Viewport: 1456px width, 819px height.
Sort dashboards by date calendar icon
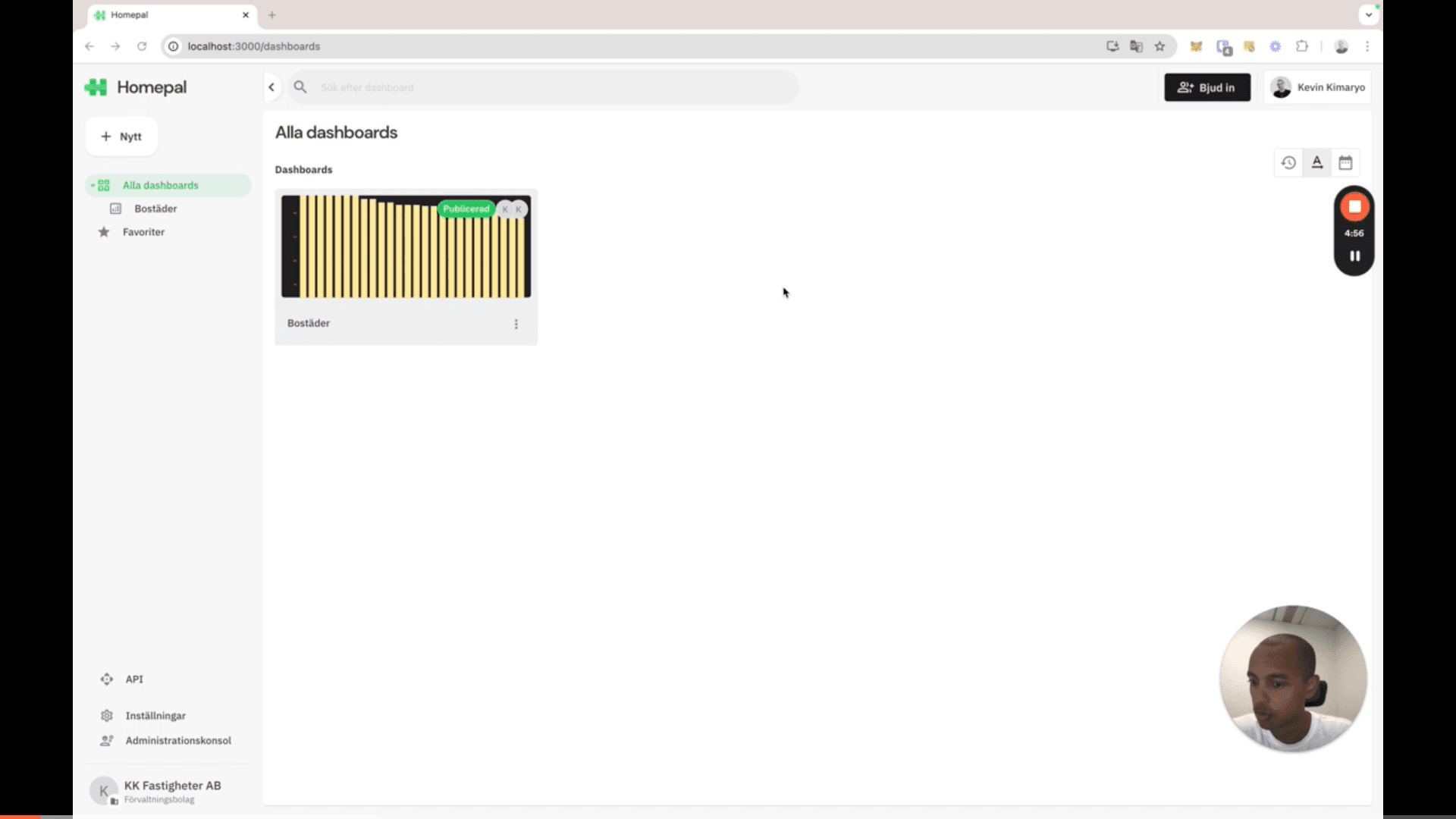1345,162
